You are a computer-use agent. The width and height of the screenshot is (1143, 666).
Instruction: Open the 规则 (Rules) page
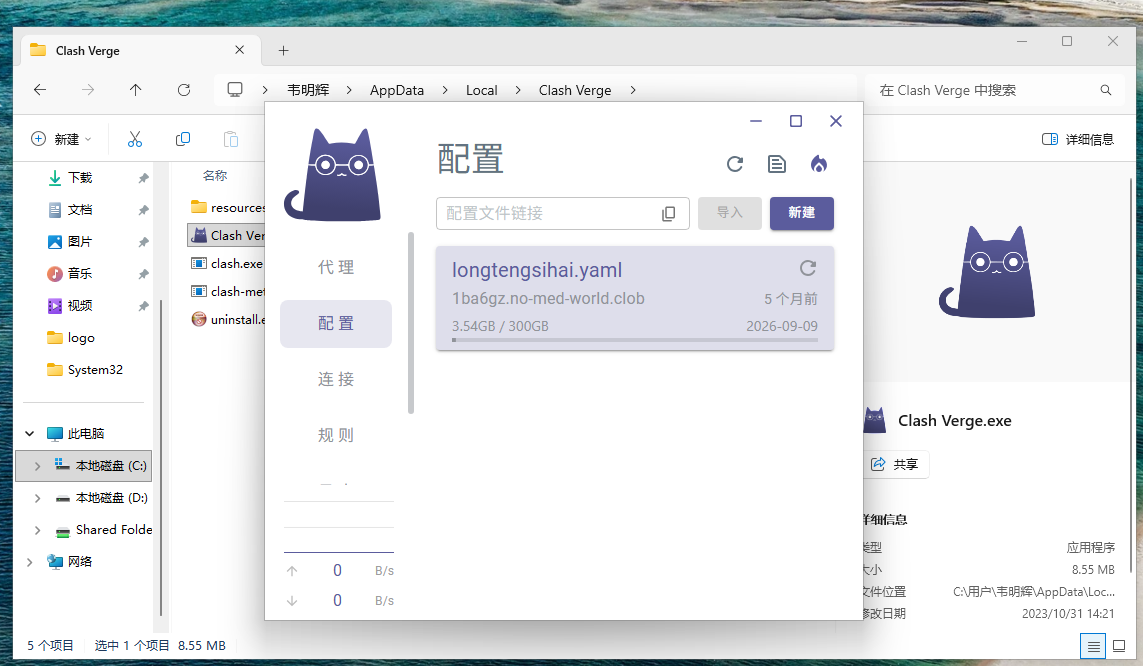tap(336, 435)
